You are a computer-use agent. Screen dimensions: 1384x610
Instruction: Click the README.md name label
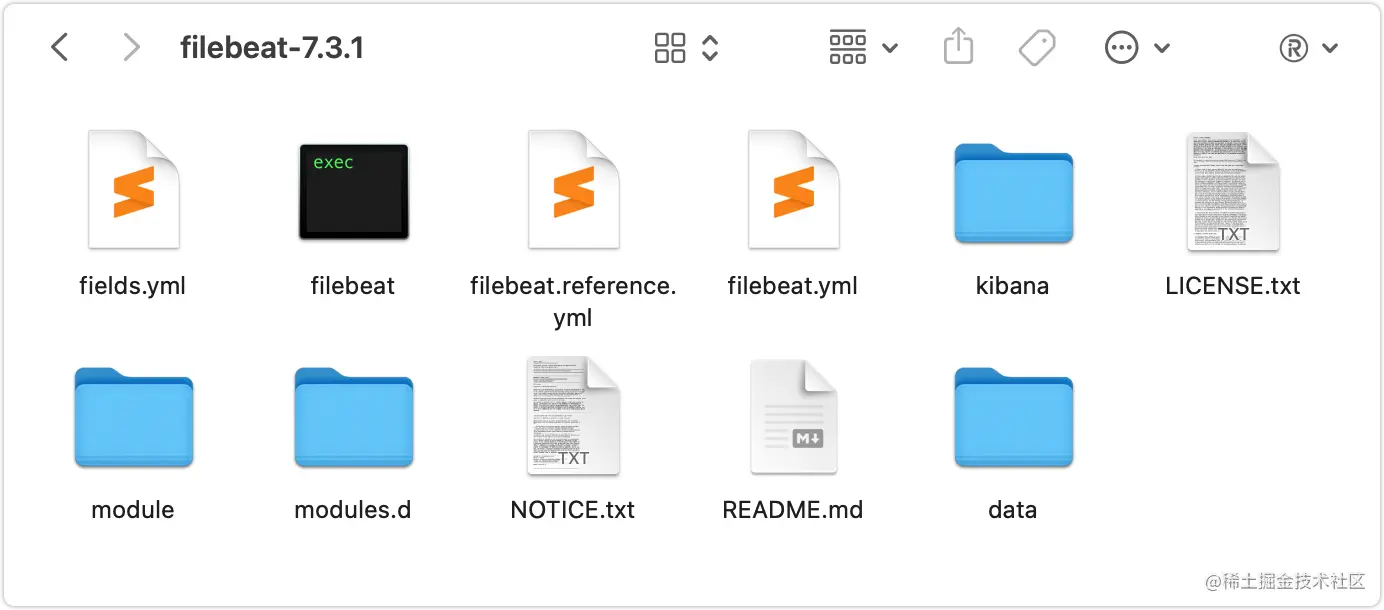coord(793,510)
